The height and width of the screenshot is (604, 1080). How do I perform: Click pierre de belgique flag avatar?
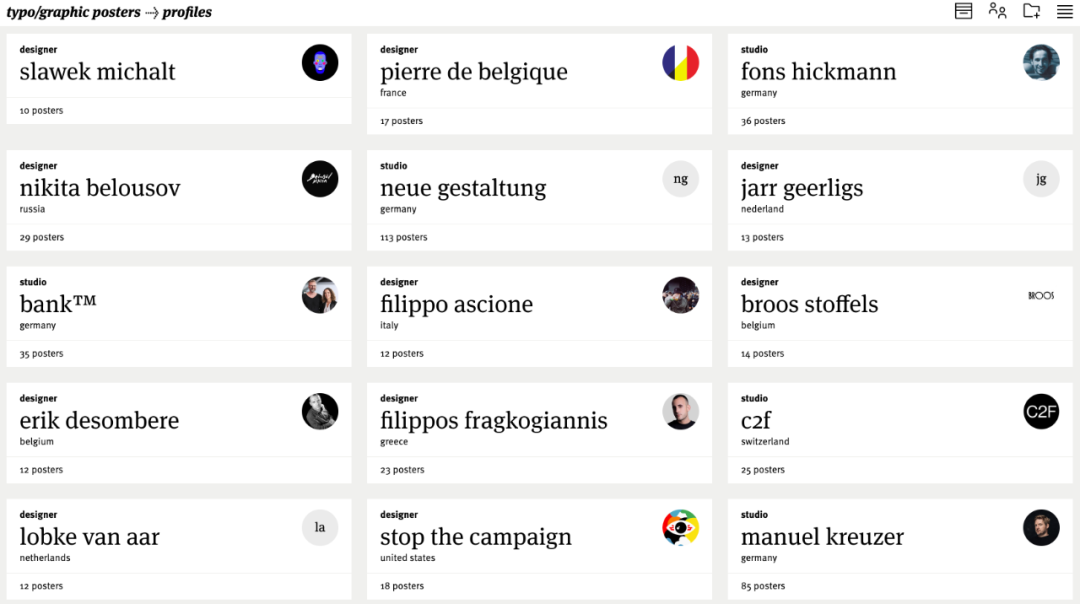(681, 63)
